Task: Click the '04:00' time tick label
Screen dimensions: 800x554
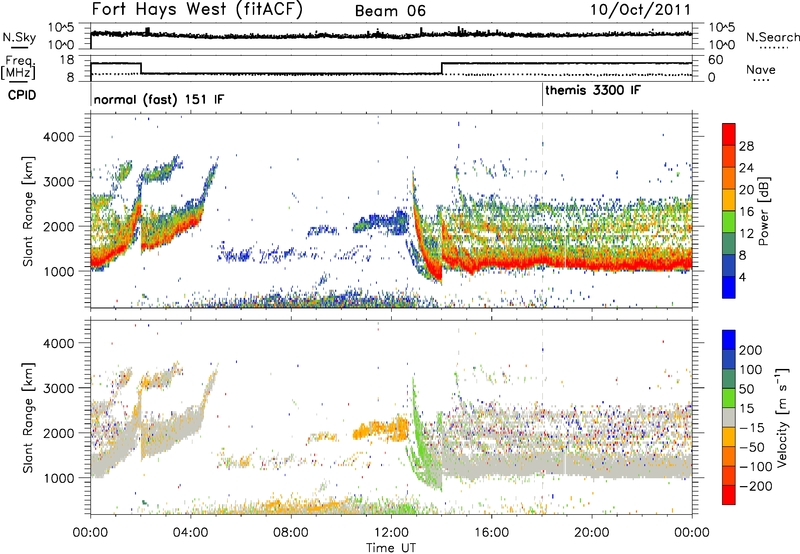Action: (x=191, y=533)
